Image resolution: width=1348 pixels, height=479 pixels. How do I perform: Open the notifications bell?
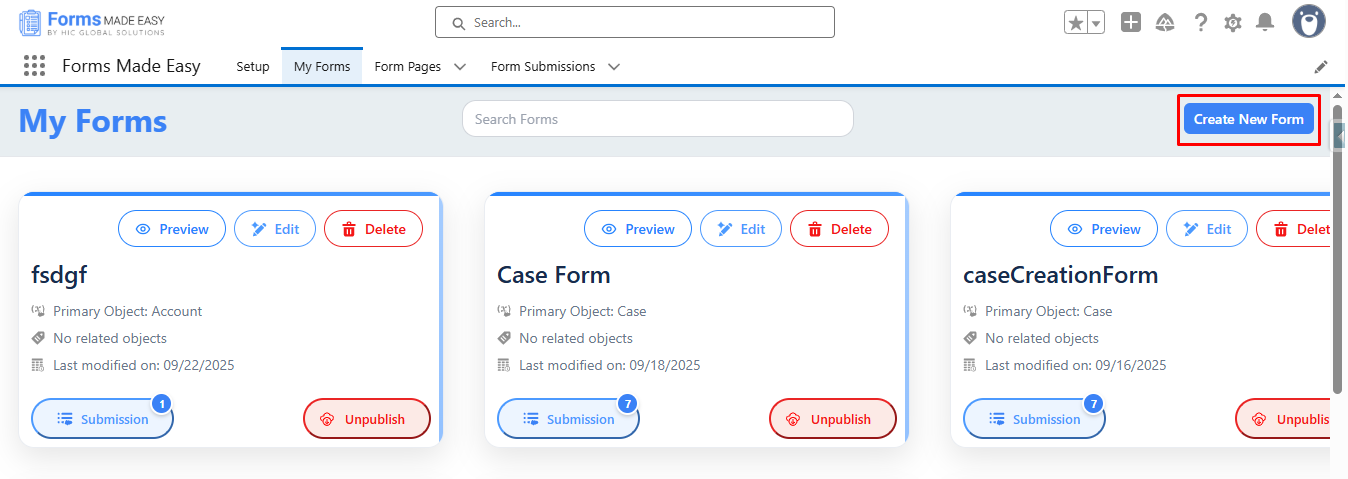point(1265,22)
